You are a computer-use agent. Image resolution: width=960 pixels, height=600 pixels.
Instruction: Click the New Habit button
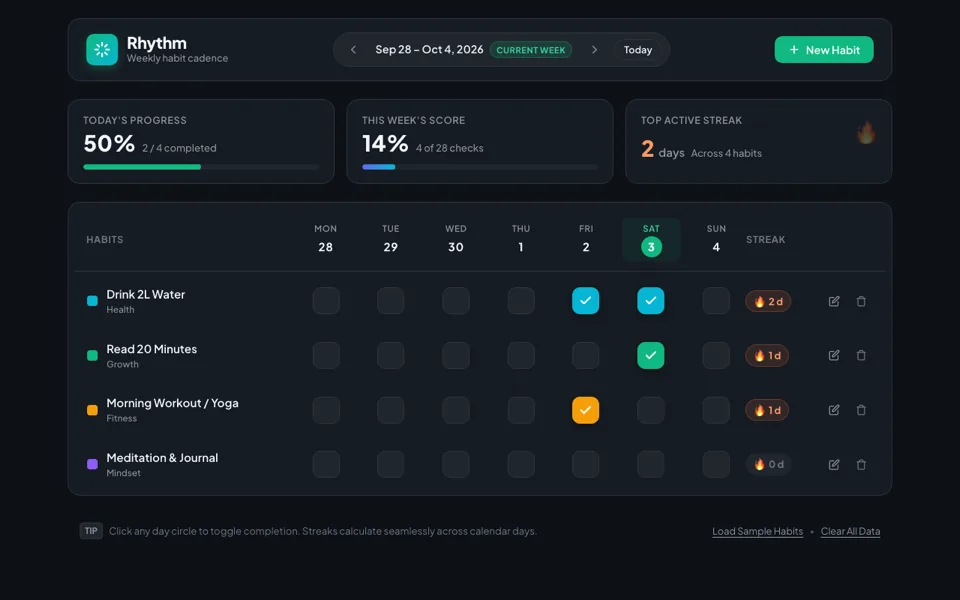pyautogui.click(x=823, y=50)
